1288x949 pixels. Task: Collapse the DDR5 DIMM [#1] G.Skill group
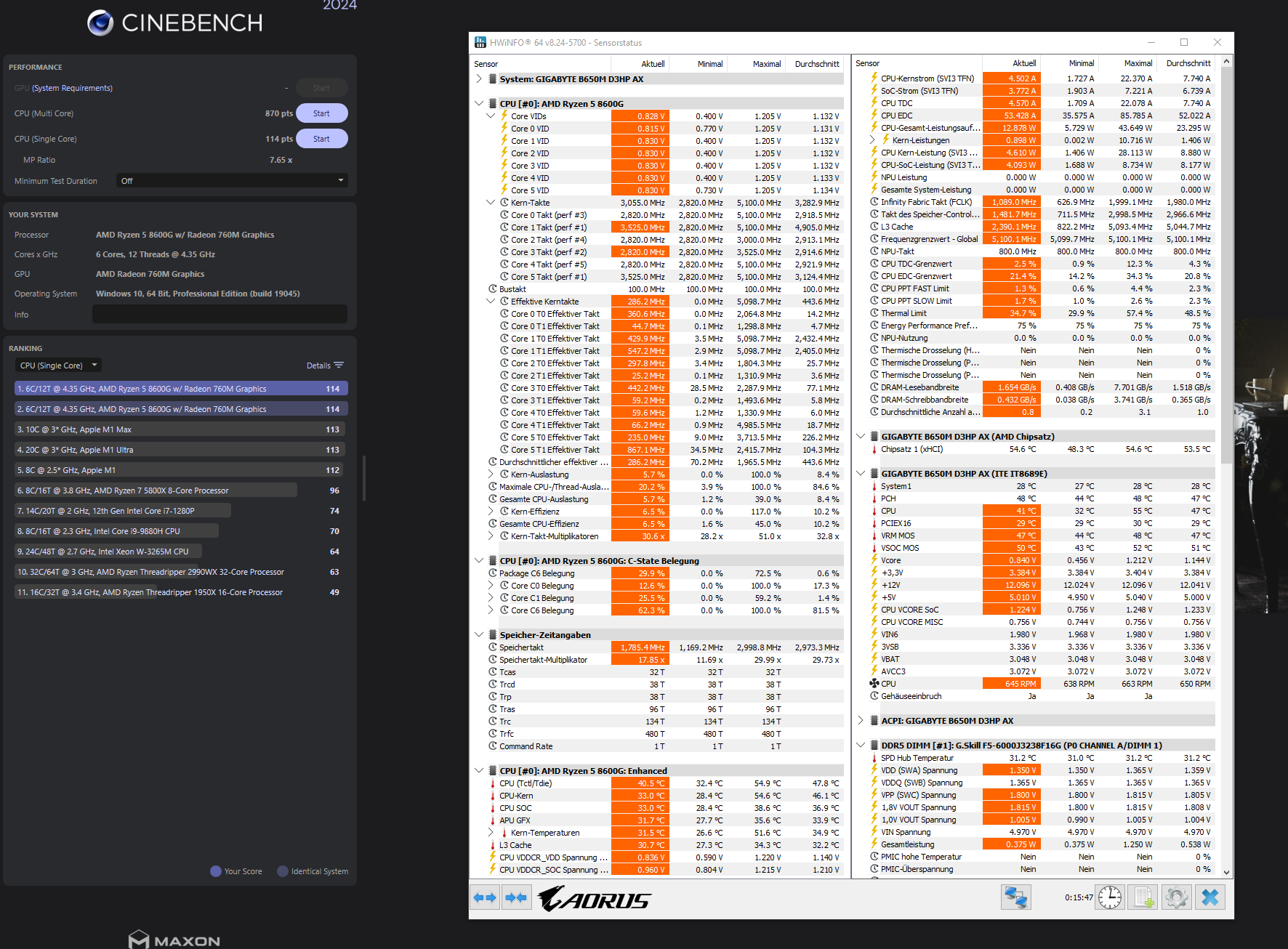point(861,746)
